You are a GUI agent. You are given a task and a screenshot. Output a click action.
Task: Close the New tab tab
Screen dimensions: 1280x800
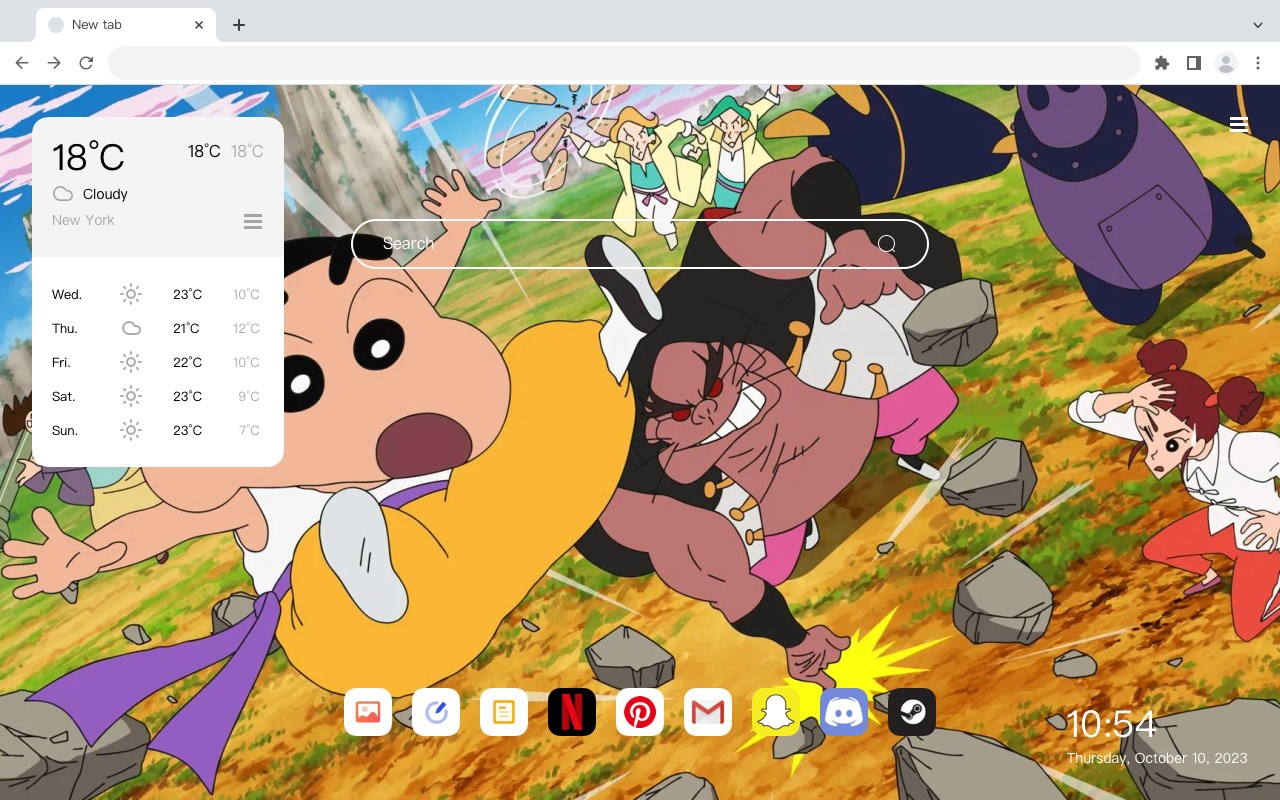click(199, 25)
